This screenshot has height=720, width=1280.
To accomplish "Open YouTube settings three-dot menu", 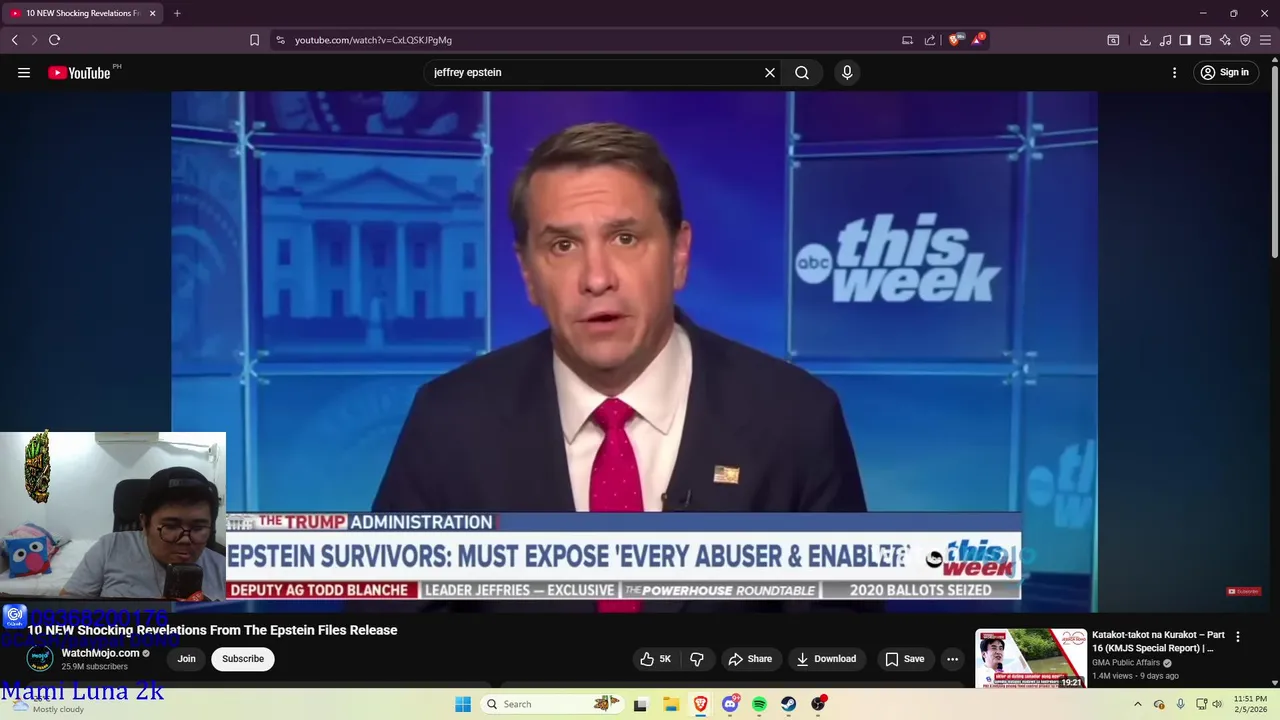I will tap(1175, 72).
